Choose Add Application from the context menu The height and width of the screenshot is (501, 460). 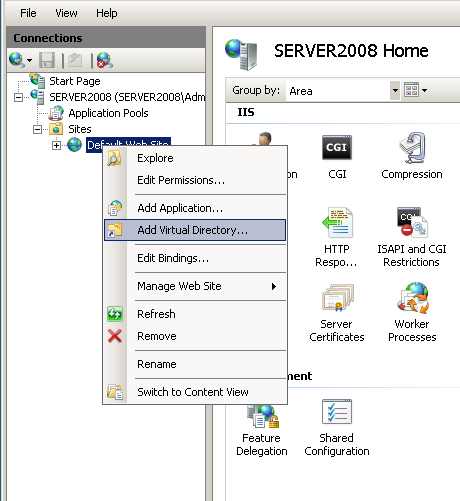pos(195,208)
